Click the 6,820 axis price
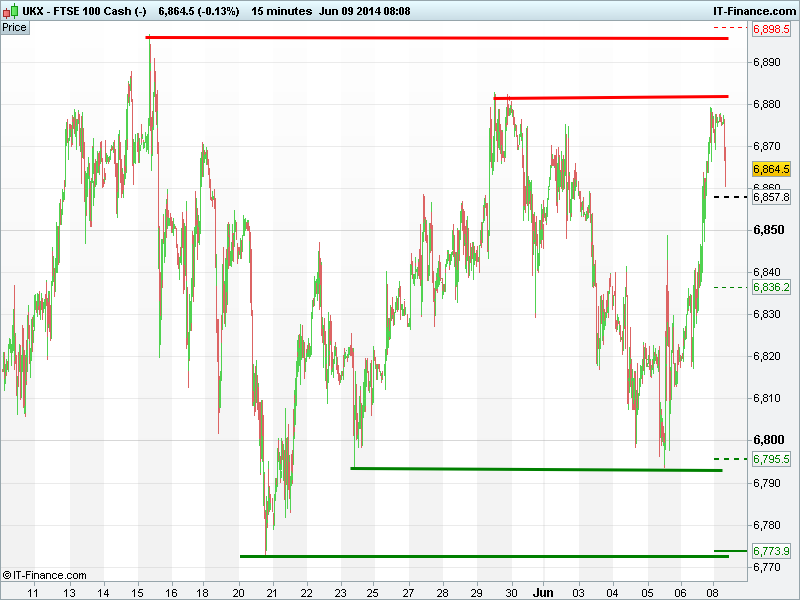This screenshot has height=600, width=800. coord(767,356)
